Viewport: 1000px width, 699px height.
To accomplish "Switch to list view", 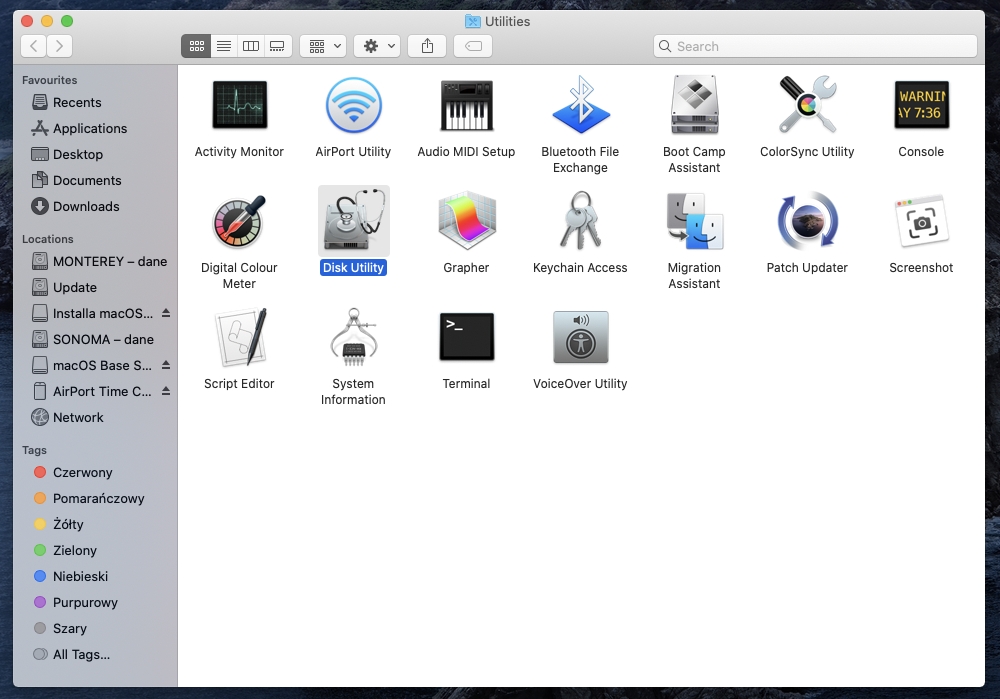I will [224, 46].
